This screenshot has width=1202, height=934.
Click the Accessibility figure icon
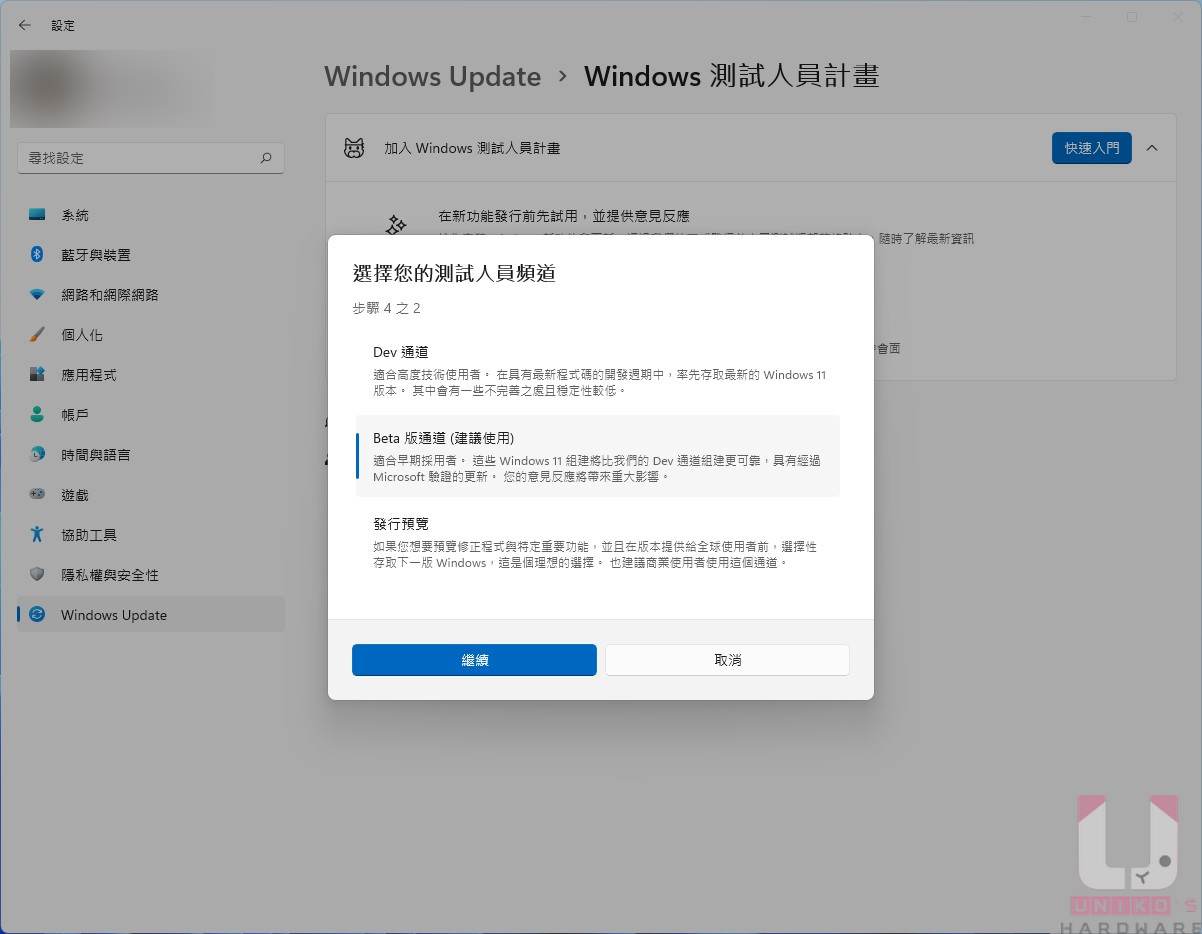(37, 535)
